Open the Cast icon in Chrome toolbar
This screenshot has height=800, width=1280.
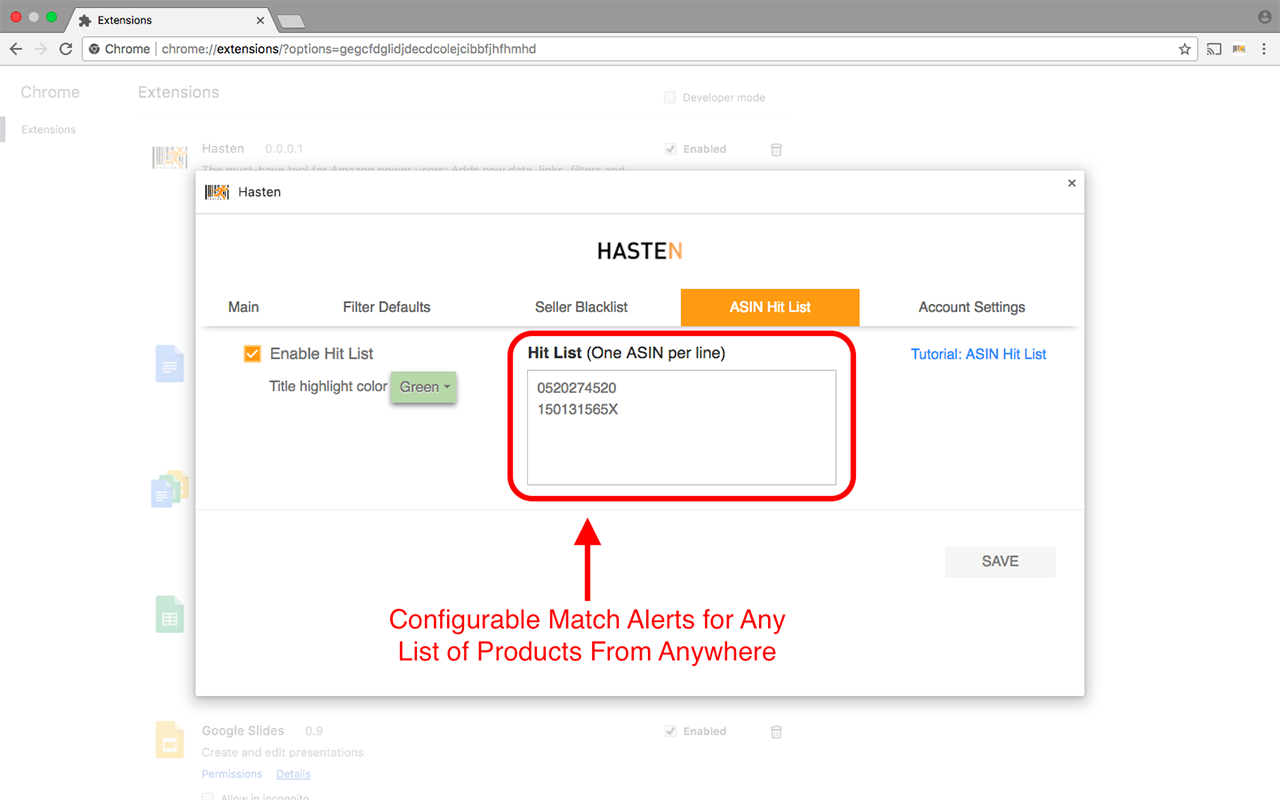coord(1214,49)
